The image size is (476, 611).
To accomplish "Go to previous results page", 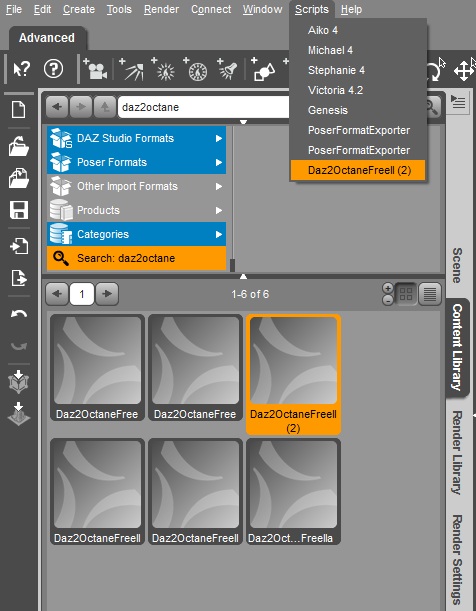I will click(57, 294).
